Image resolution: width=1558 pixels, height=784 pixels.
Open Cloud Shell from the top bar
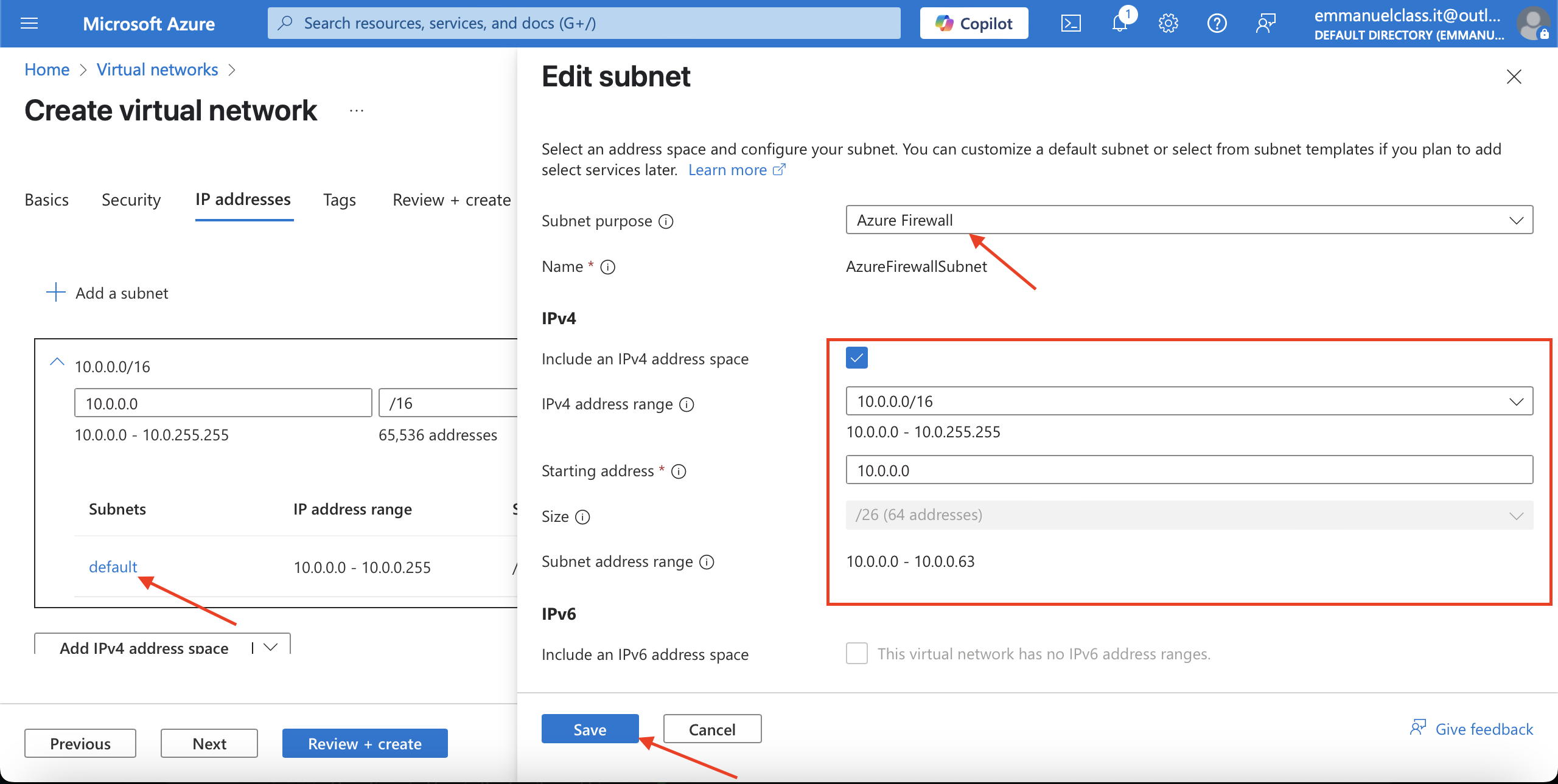[x=1071, y=24]
